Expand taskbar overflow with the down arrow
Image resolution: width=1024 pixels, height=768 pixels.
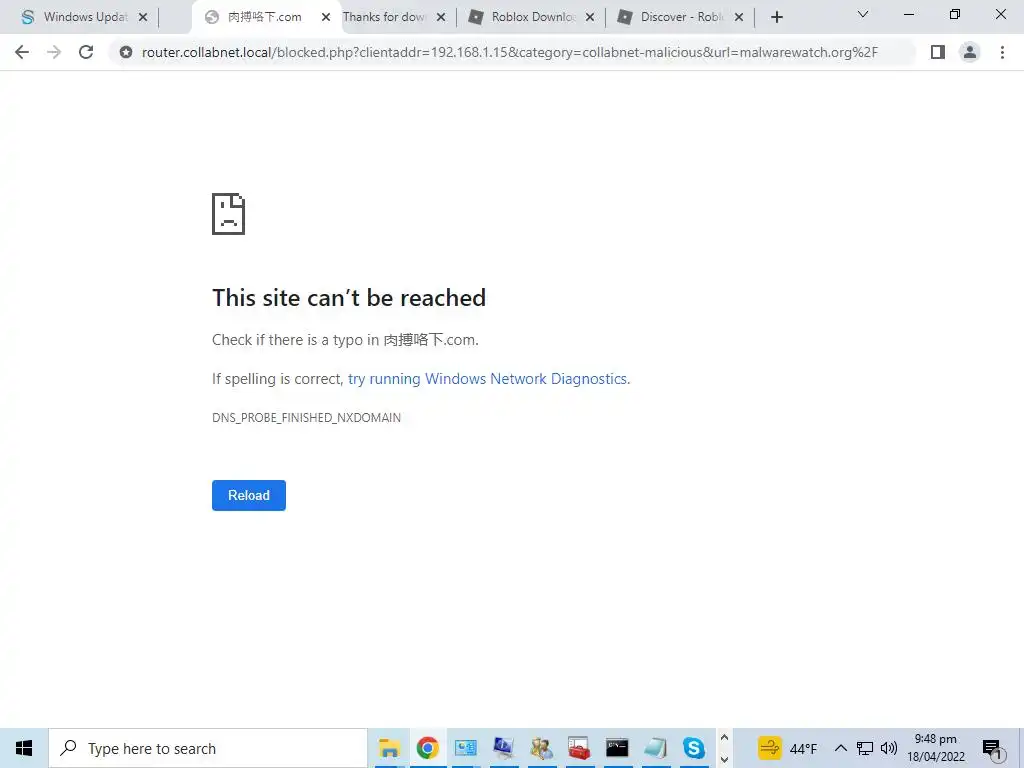724,759
